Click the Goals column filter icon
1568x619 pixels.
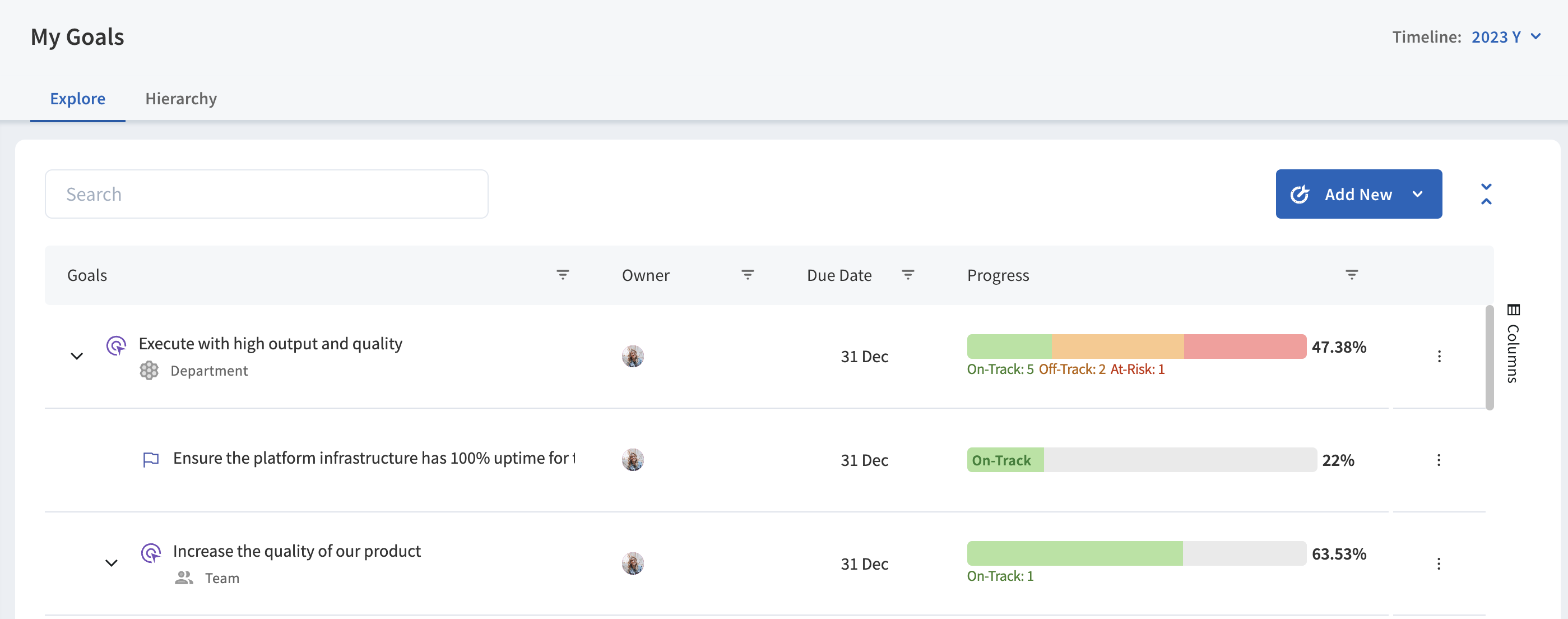click(563, 275)
